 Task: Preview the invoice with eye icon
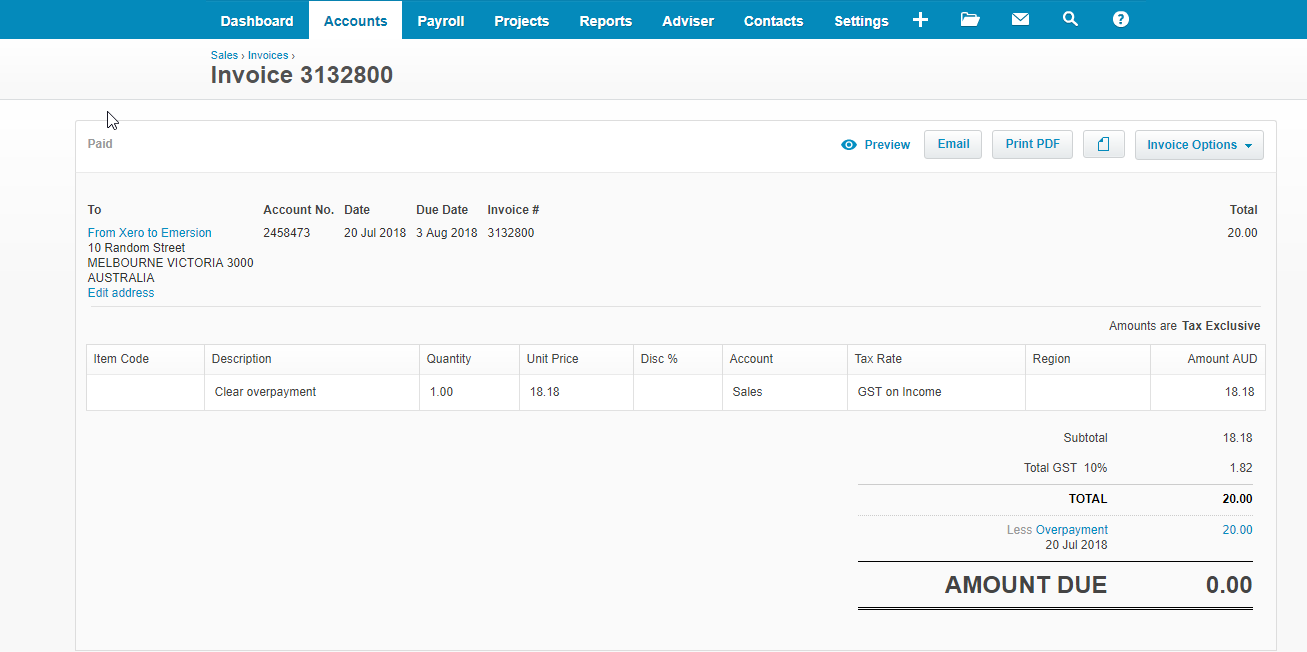pos(876,145)
